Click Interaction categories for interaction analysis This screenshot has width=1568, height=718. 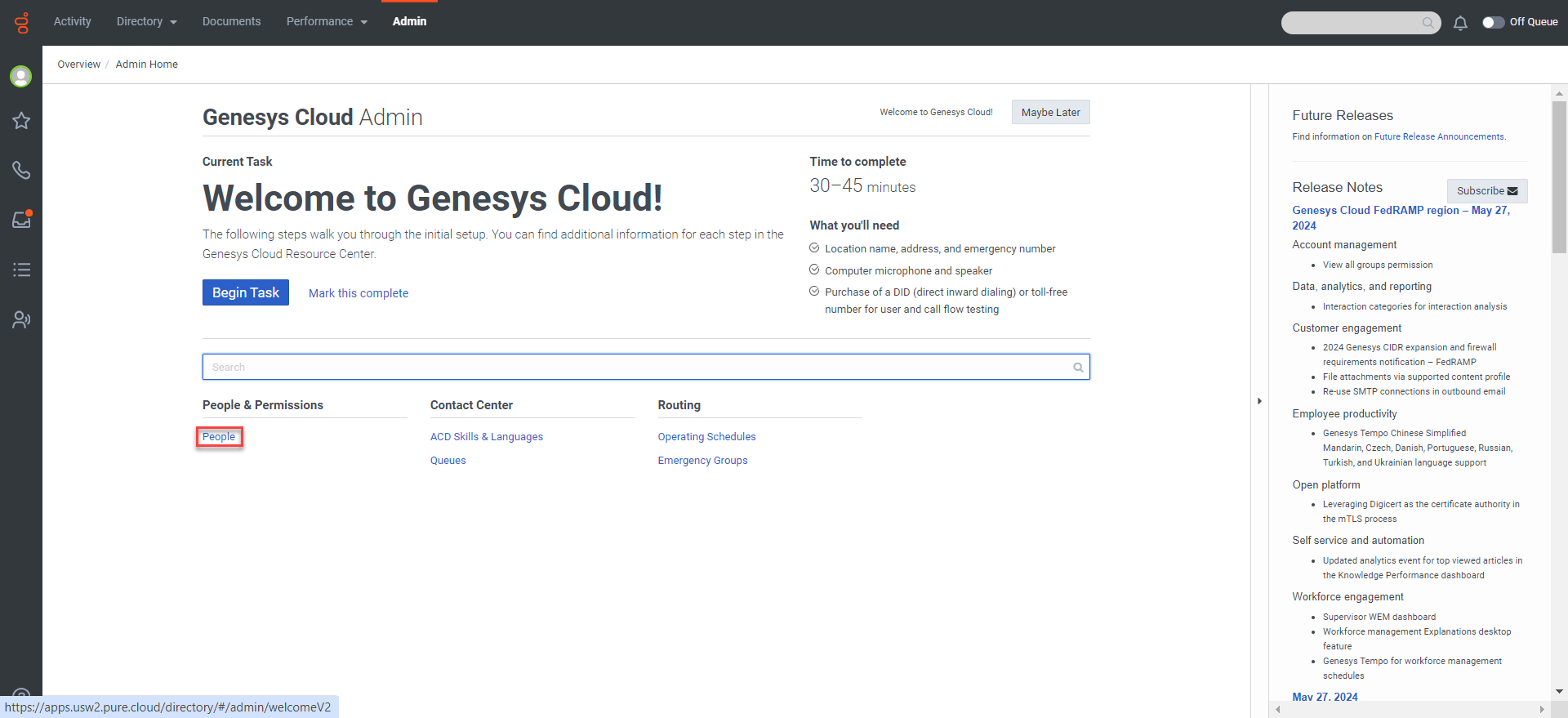click(x=1415, y=306)
